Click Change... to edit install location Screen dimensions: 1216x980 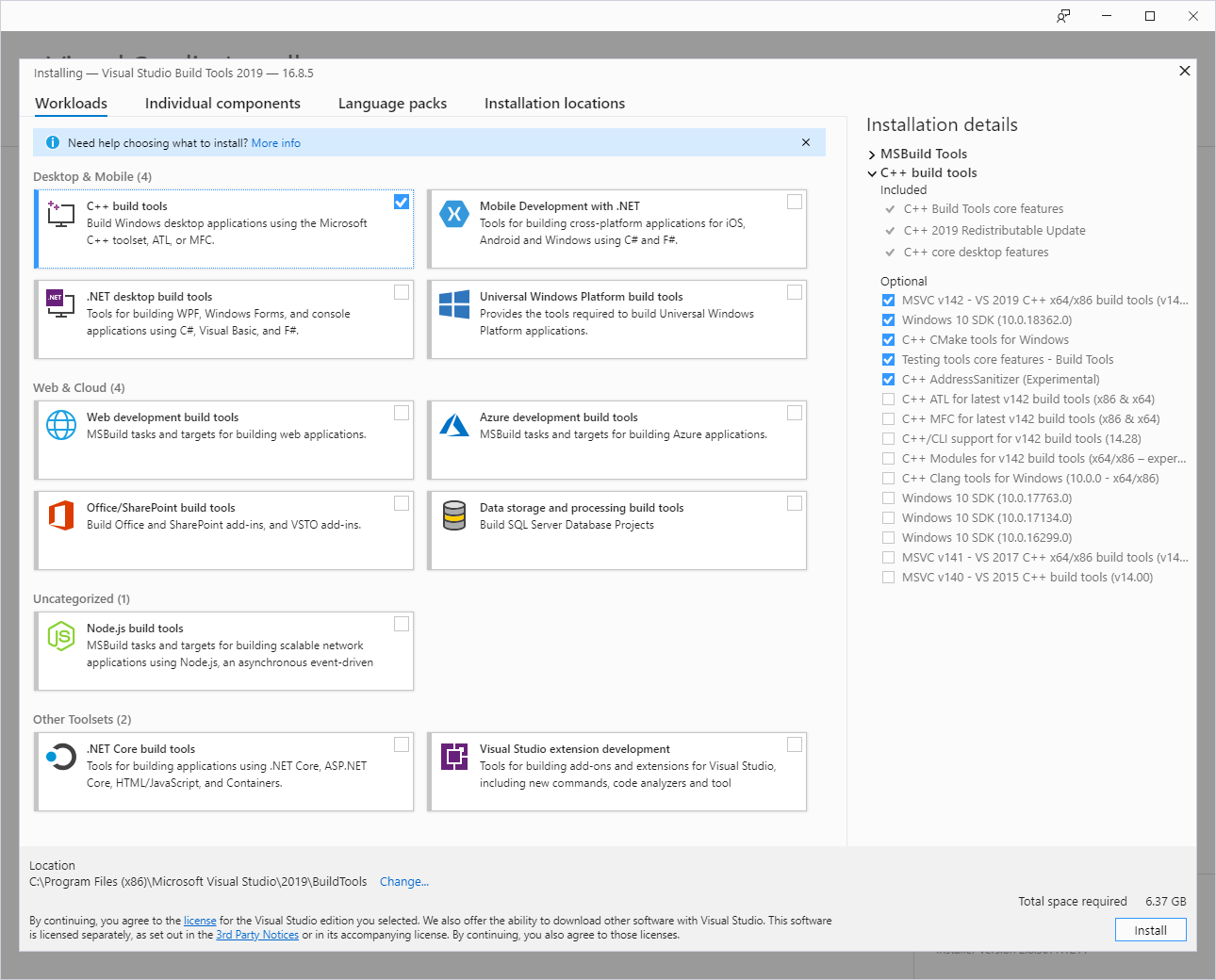point(404,882)
